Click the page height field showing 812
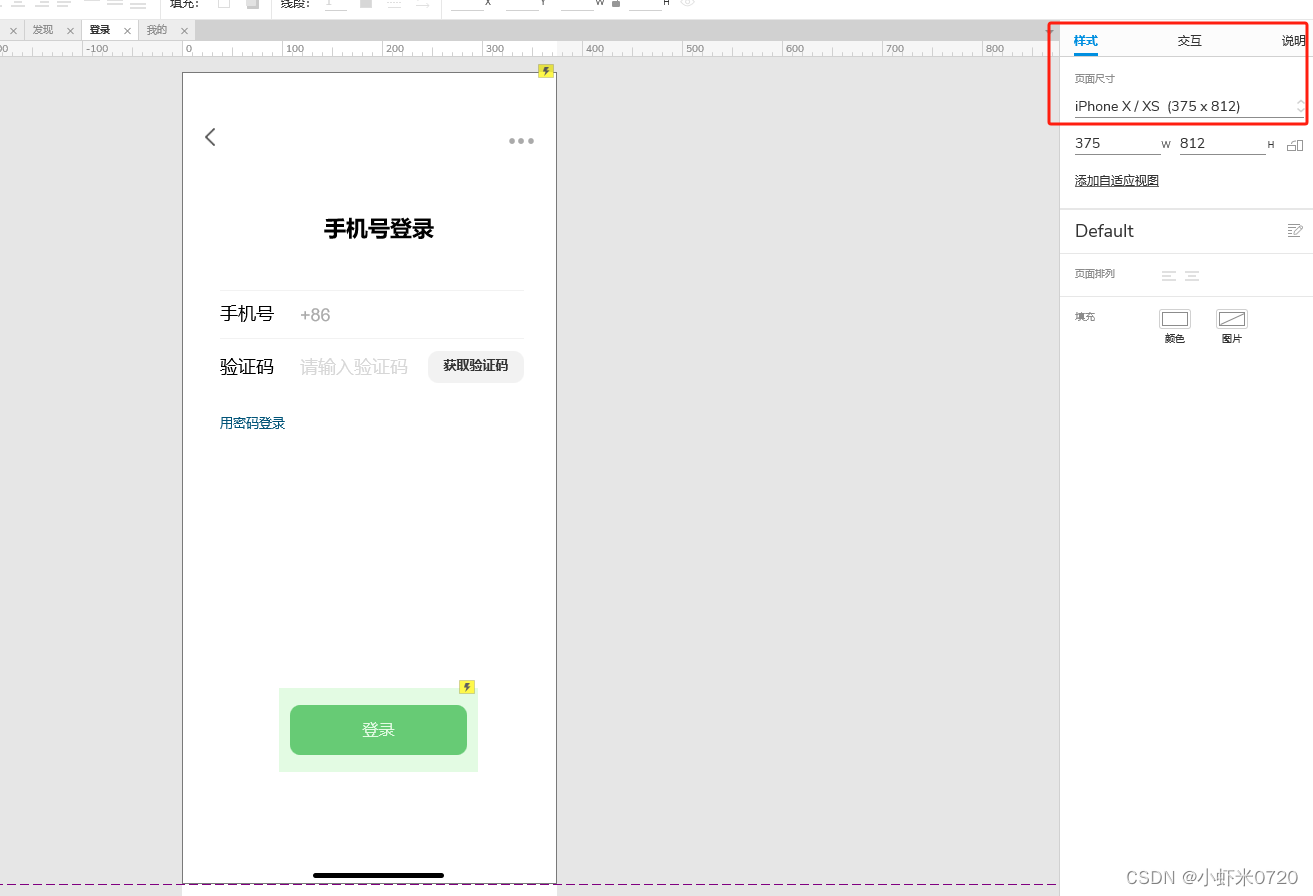This screenshot has width=1313, height=896. pyautogui.click(x=1222, y=143)
